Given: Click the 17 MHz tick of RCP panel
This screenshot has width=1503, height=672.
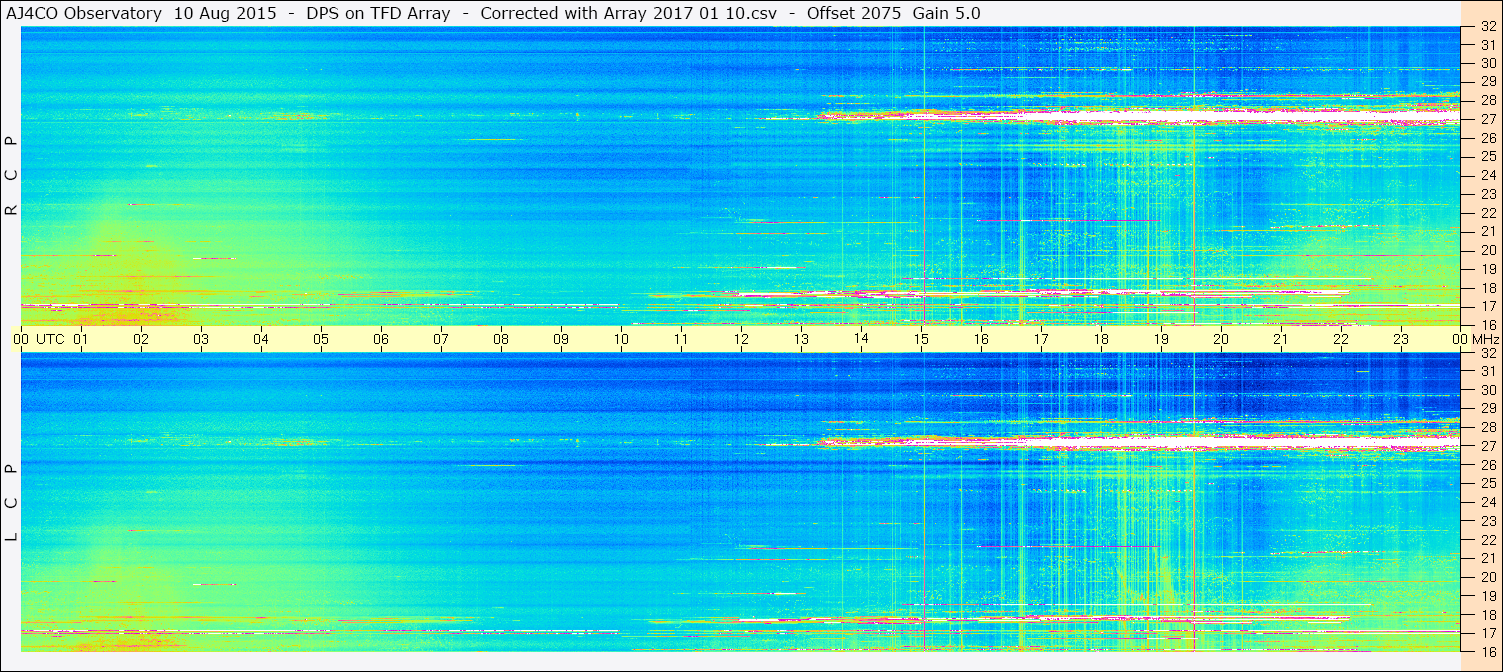Looking at the screenshot, I should pyautogui.click(x=1487, y=306).
